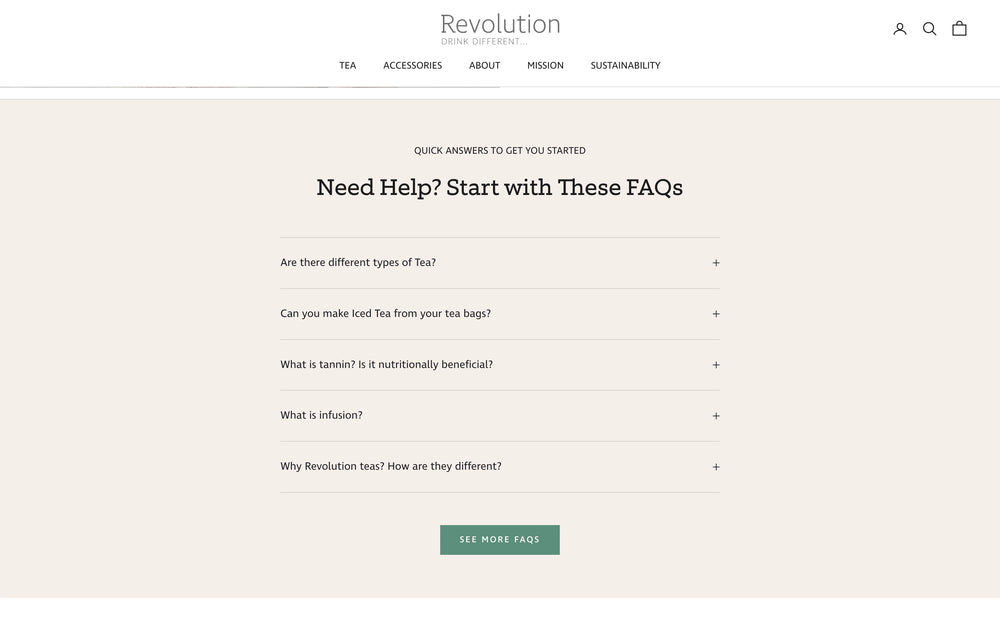The image size is (1000, 642).
Task: Open the ABOUT menu
Action: pos(484,64)
